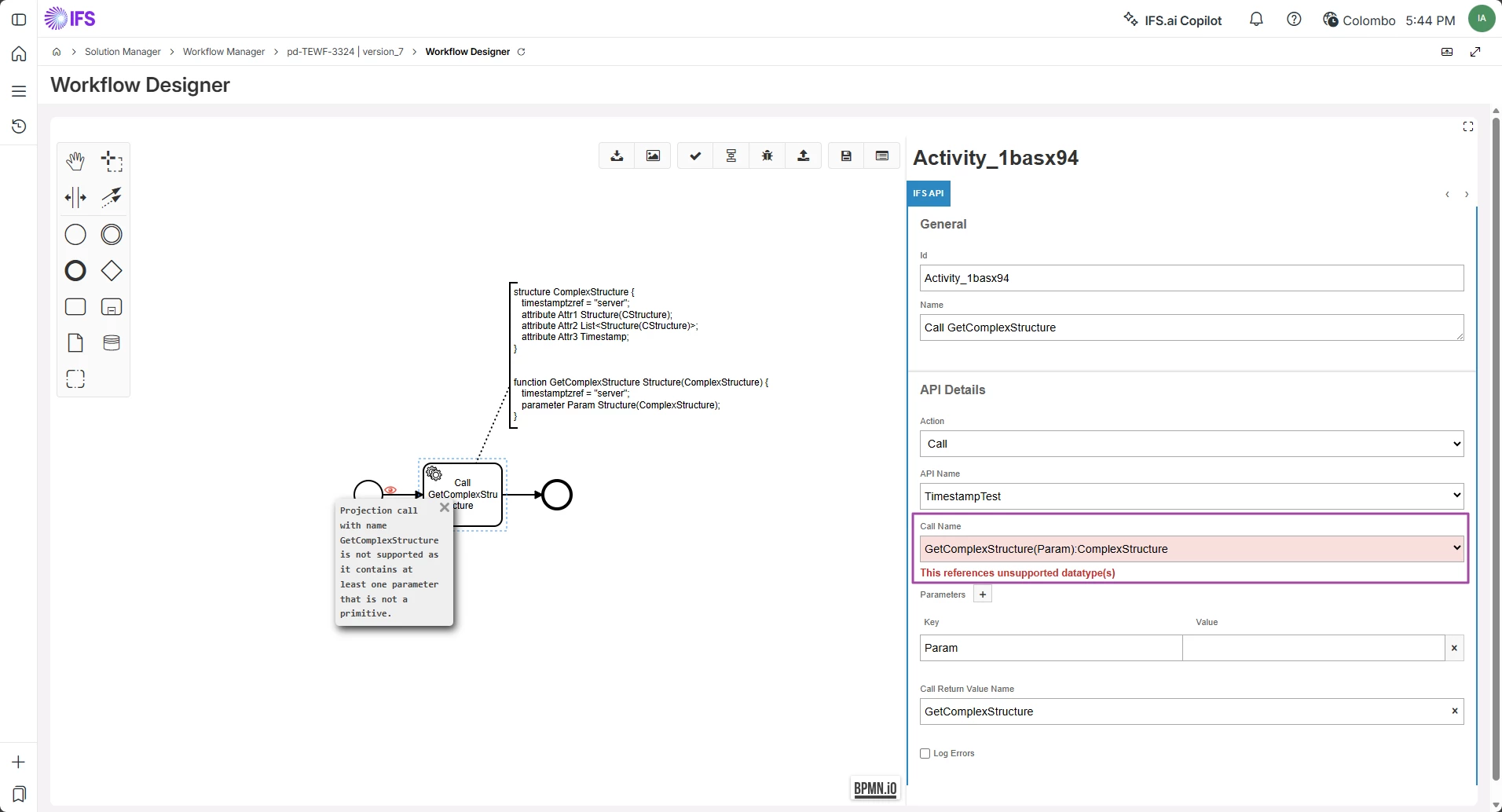The height and width of the screenshot is (812, 1502).
Task: Close the projection call error tooltip
Action: pos(445,507)
